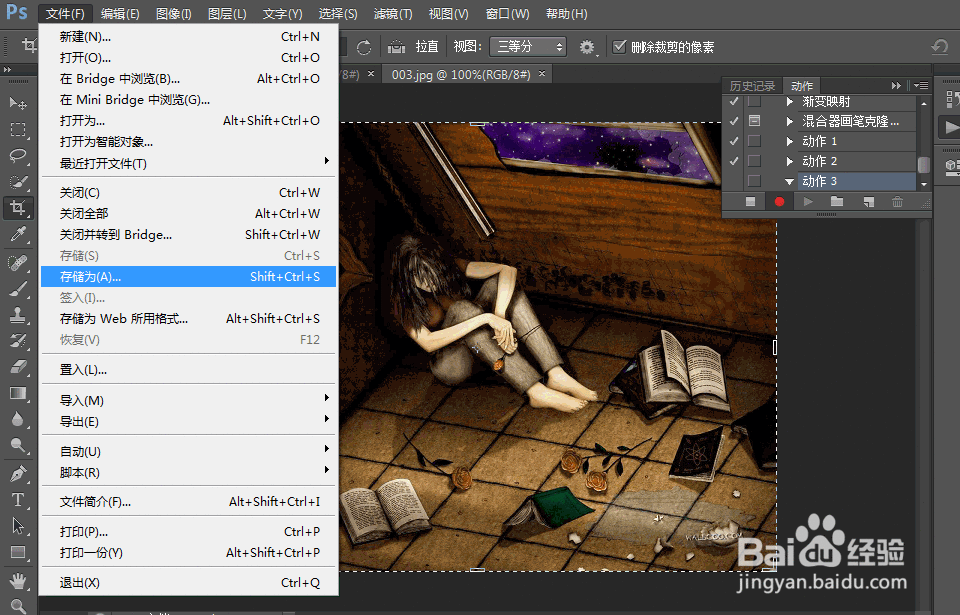Select the Path Selection tool
The image size is (960, 615).
[x=18, y=526]
